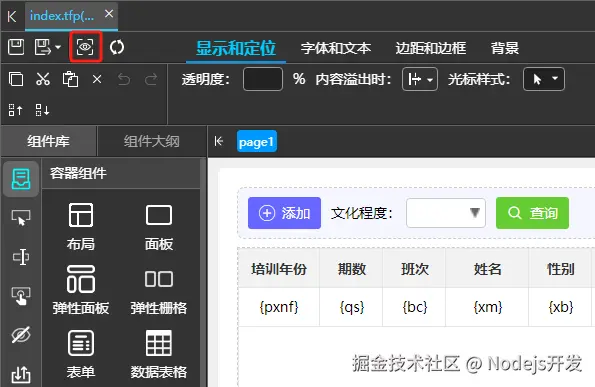595x387 pixels.
Task: Open the save-as dropdown arrow
Action: click(58, 47)
